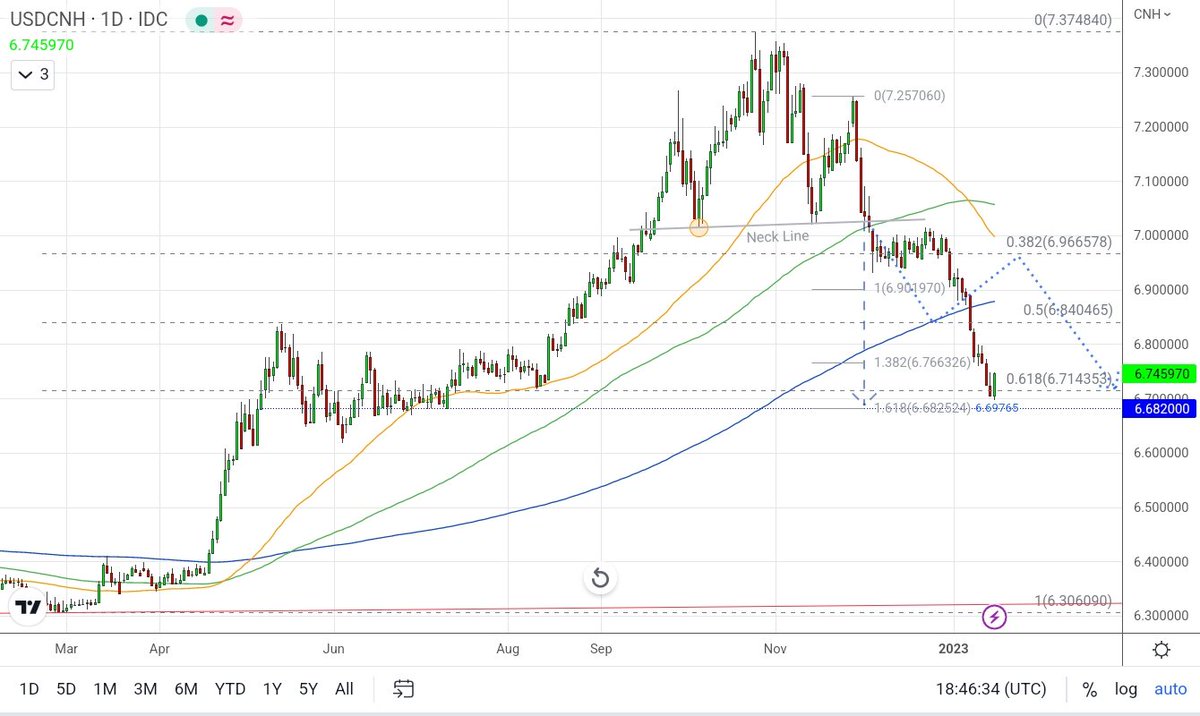Click the 1(6.901970) extension label
Image resolution: width=1200 pixels, height=716 pixels.
(910, 288)
